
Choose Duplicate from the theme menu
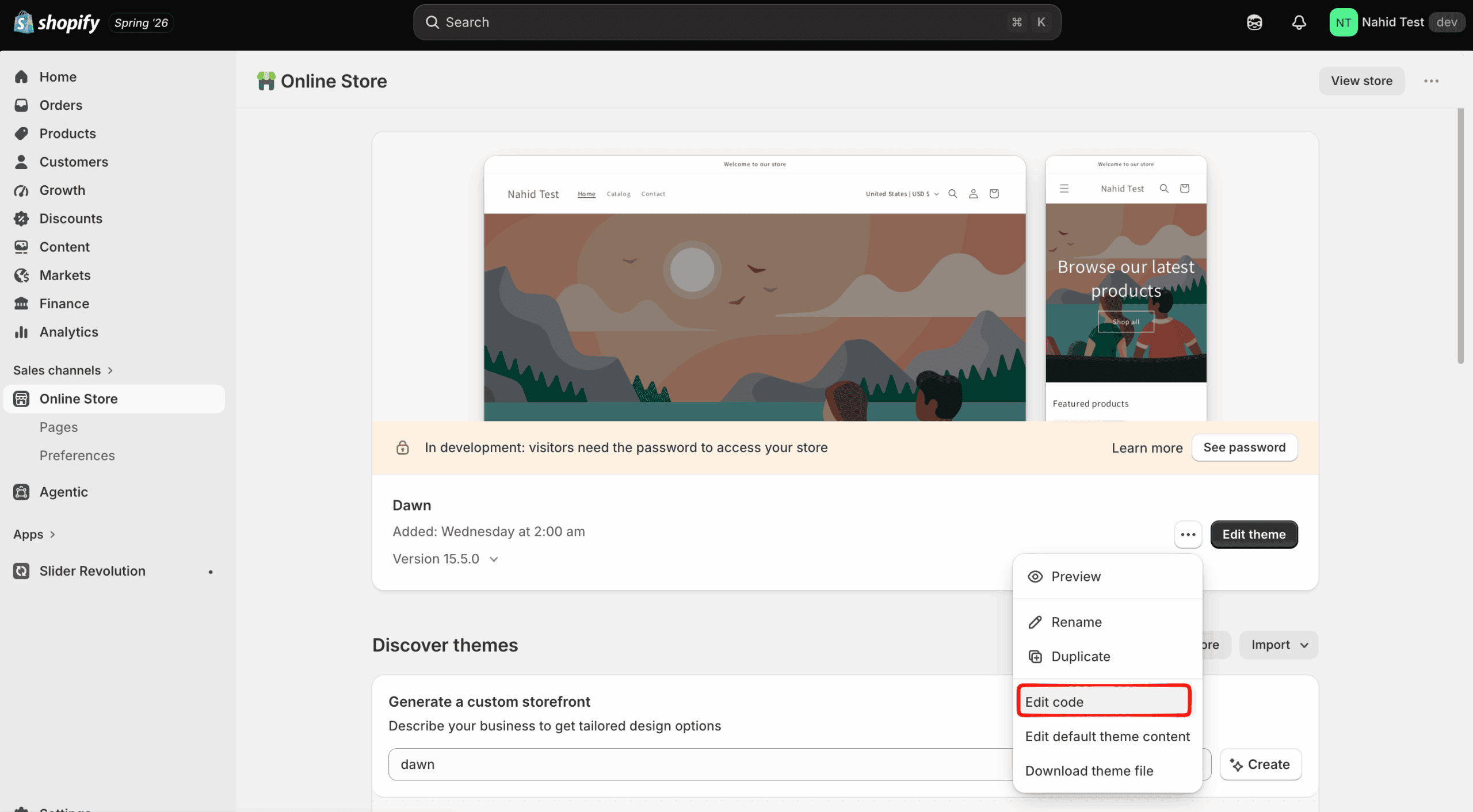click(1107, 657)
